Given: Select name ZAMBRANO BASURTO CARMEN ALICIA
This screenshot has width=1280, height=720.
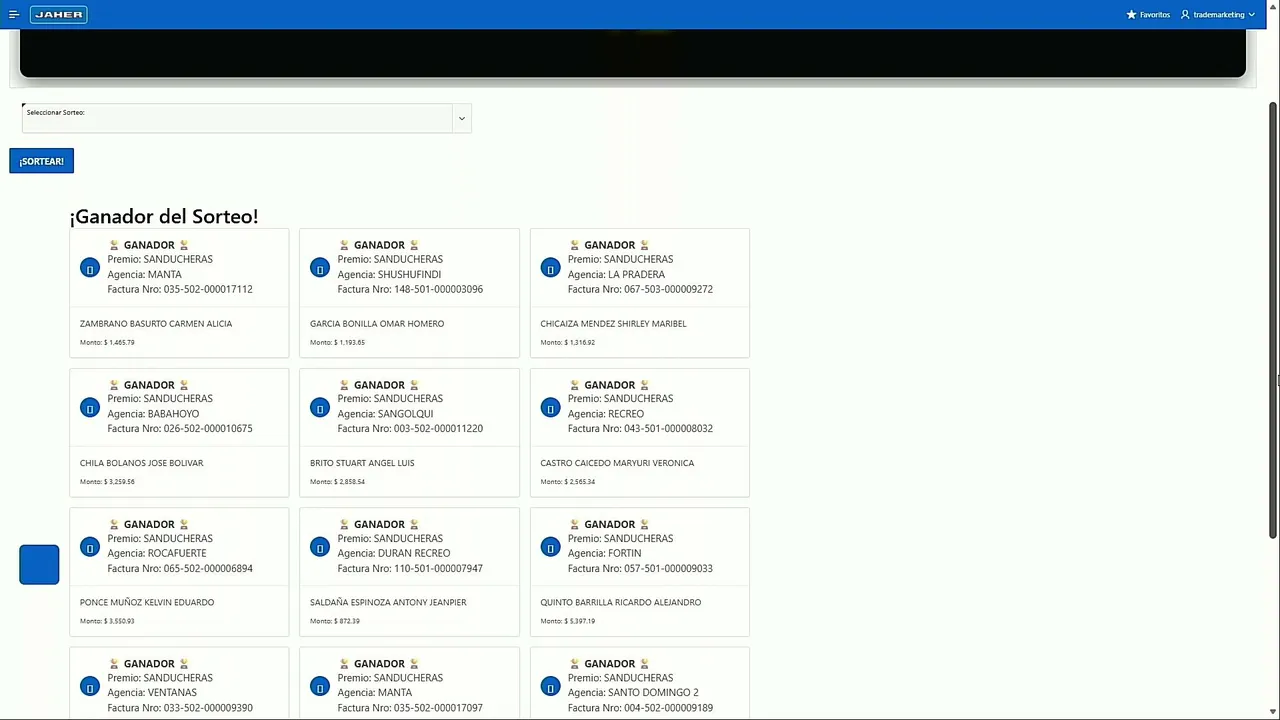Looking at the screenshot, I should [156, 324].
